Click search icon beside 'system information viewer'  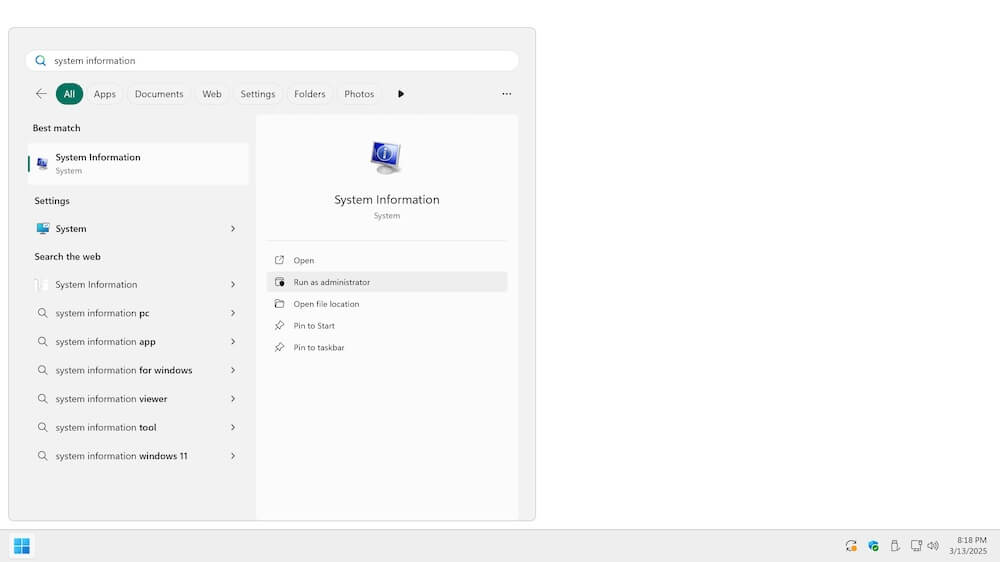pyautogui.click(x=42, y=399)
